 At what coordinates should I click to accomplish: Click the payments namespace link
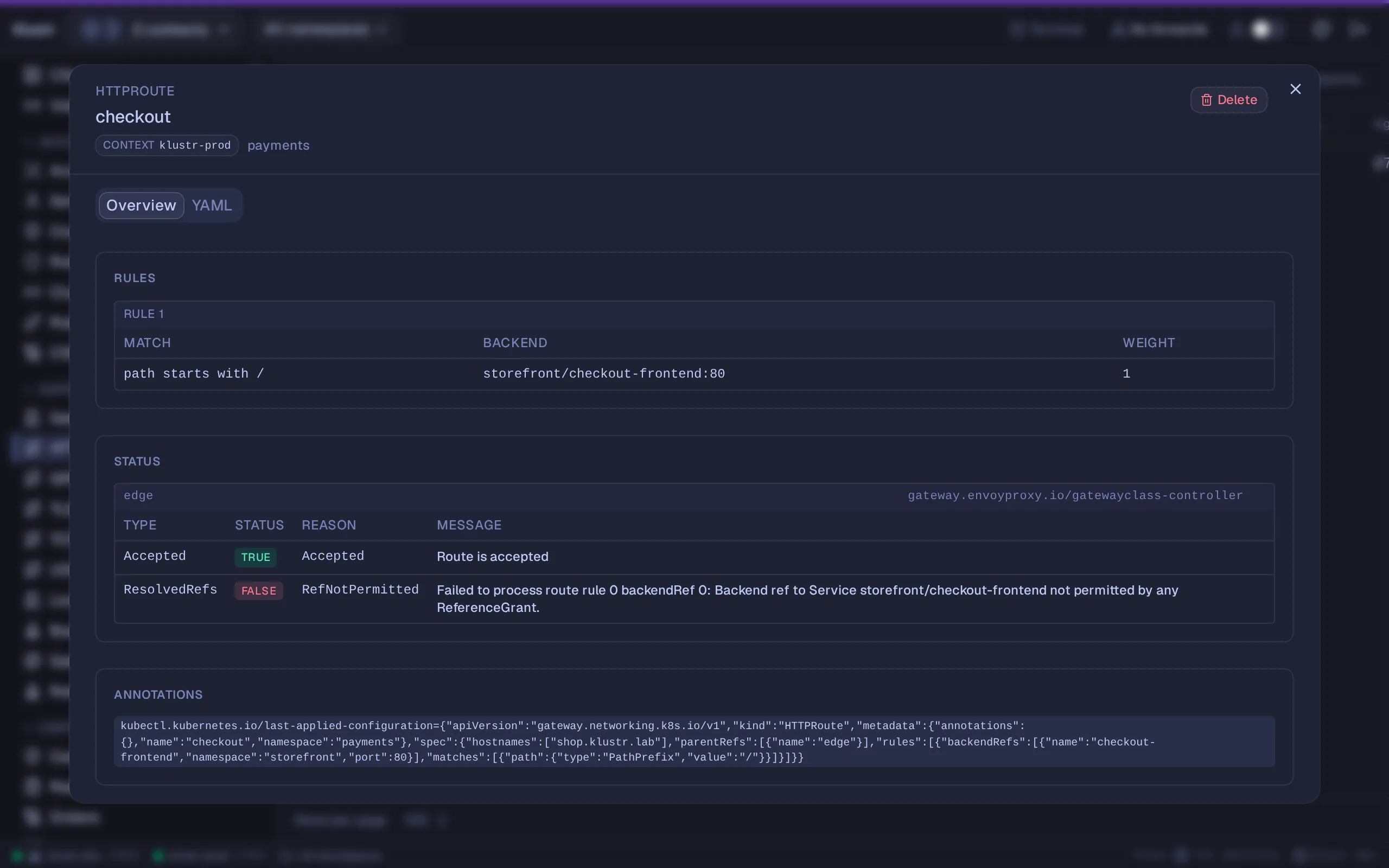(x=278, y=145)
